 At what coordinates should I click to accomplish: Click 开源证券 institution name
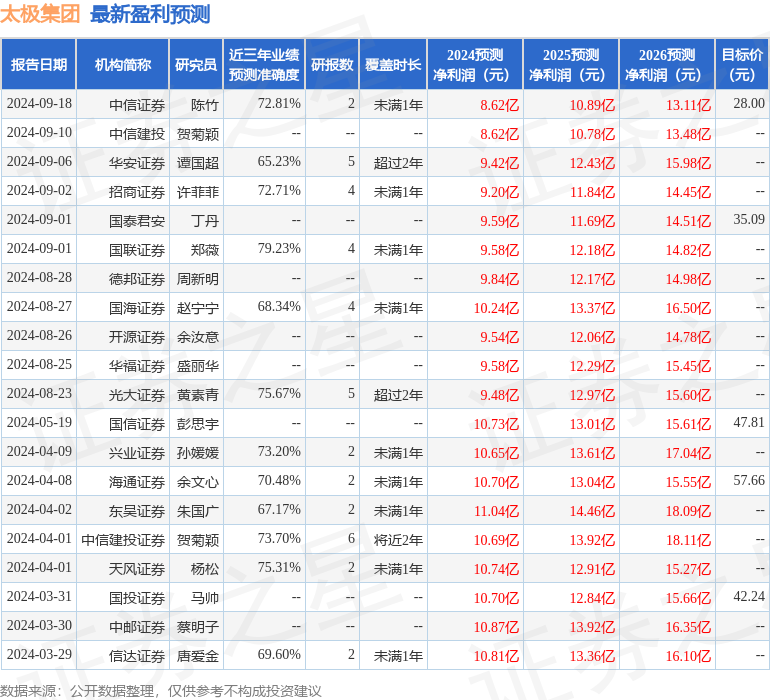click(x=137, y=337)
